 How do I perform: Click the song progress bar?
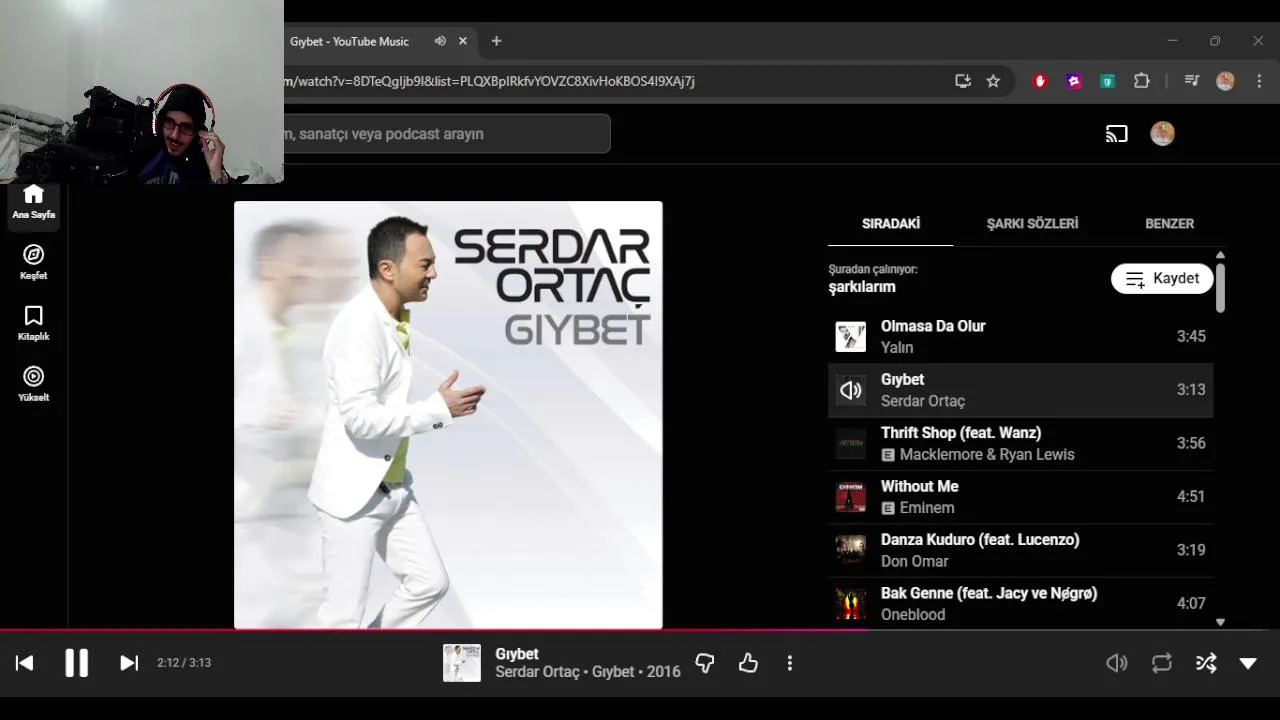640,630
